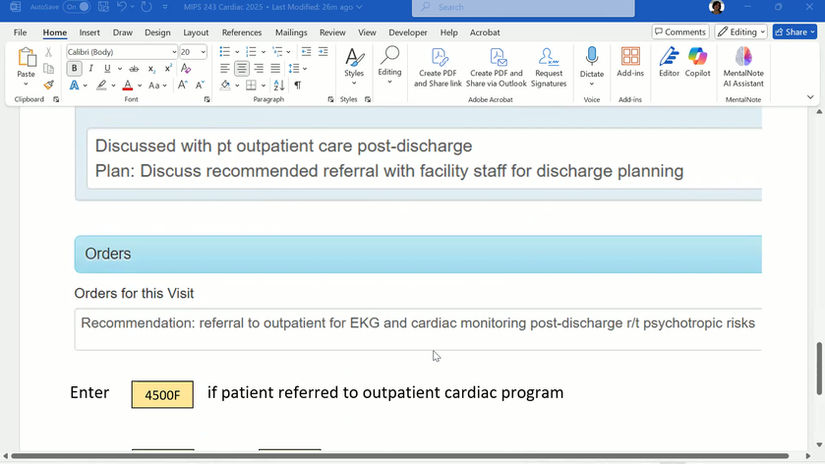825x464 pixels.
Task: Toggle Superscript formatting
Action: click(x=168, y=68)
